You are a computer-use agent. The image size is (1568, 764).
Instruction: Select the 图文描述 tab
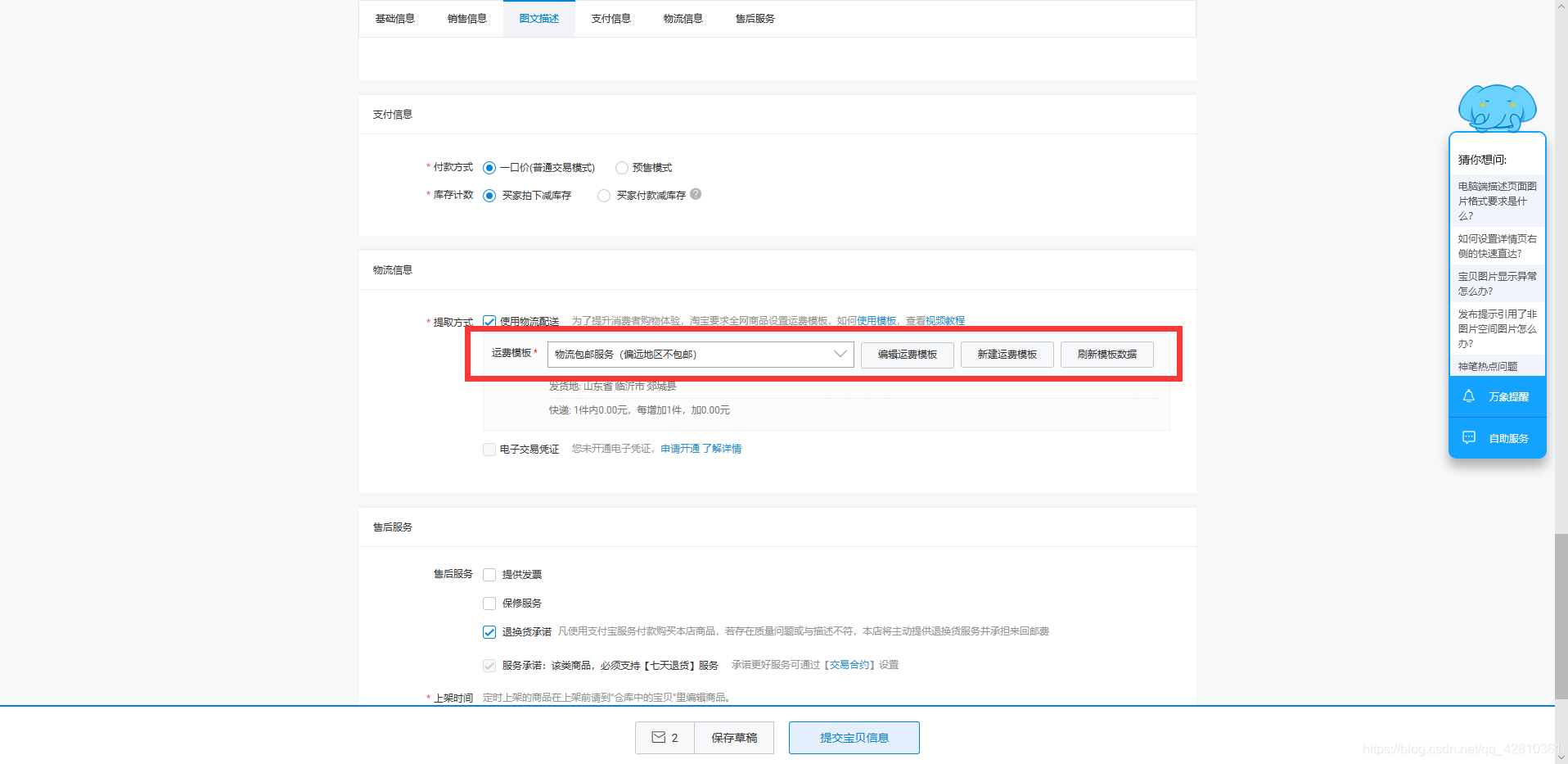coord(538,19)
